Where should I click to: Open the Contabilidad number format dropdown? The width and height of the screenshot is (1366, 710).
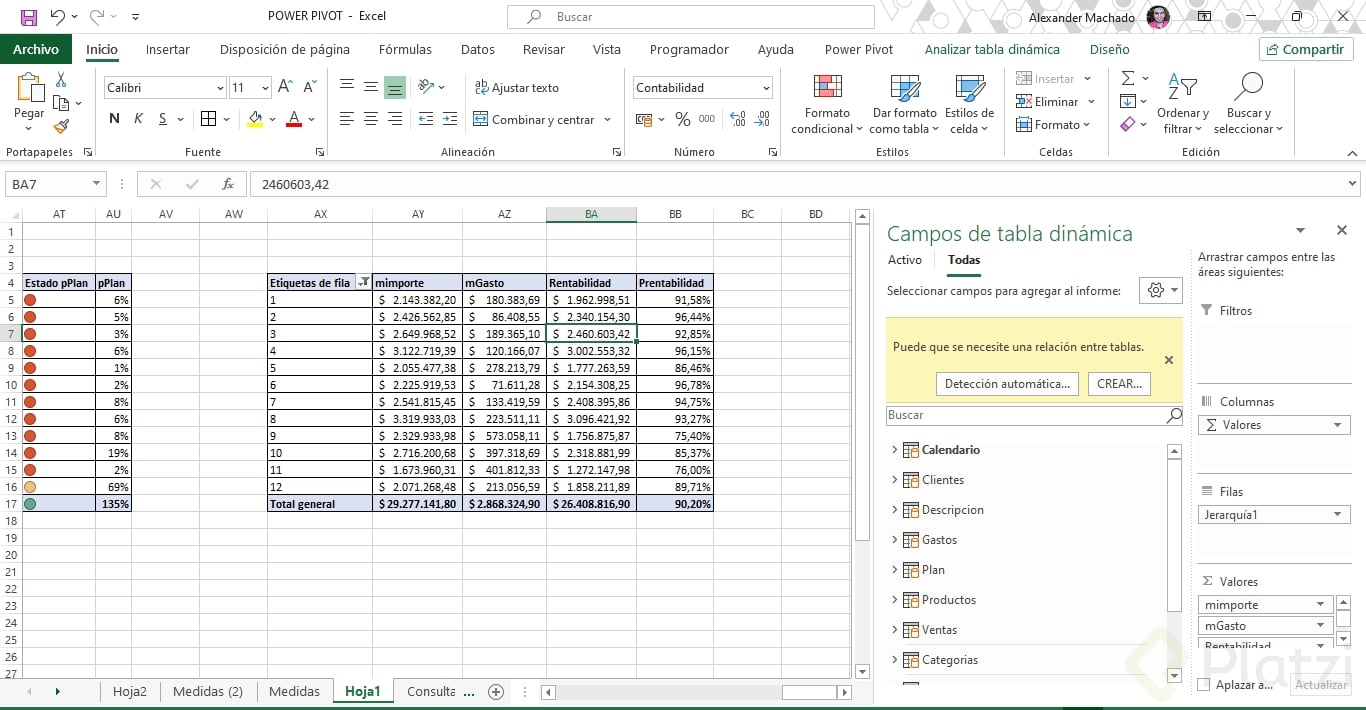click(x=766, y=88)
